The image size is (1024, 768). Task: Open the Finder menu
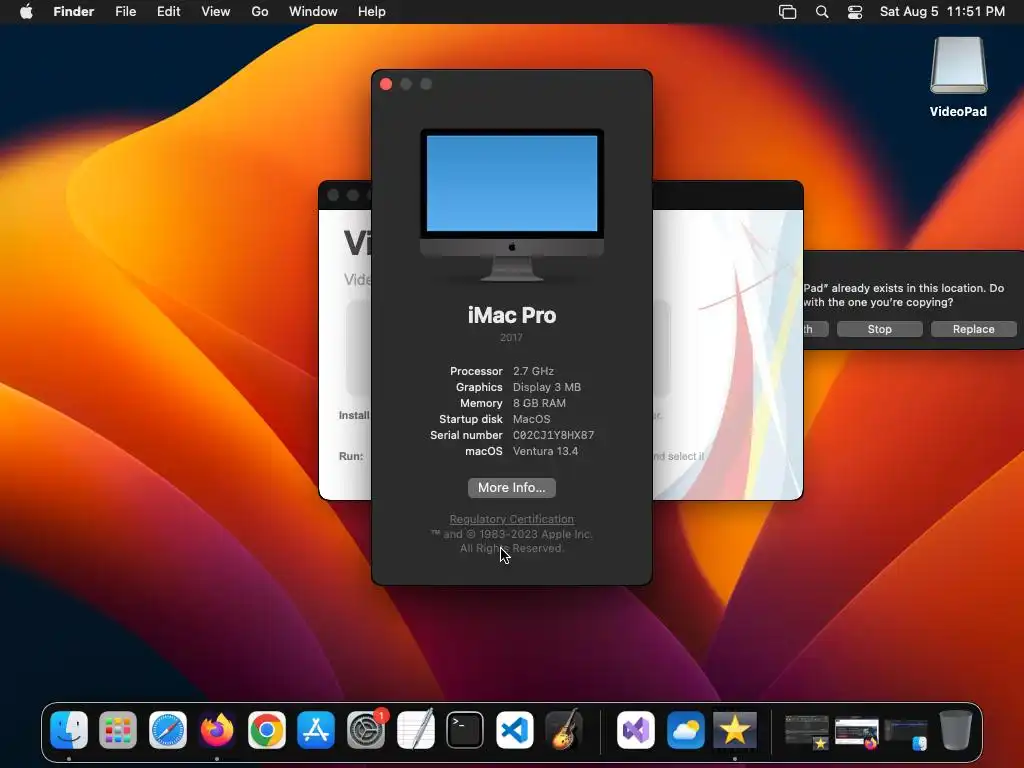[74, 12]
